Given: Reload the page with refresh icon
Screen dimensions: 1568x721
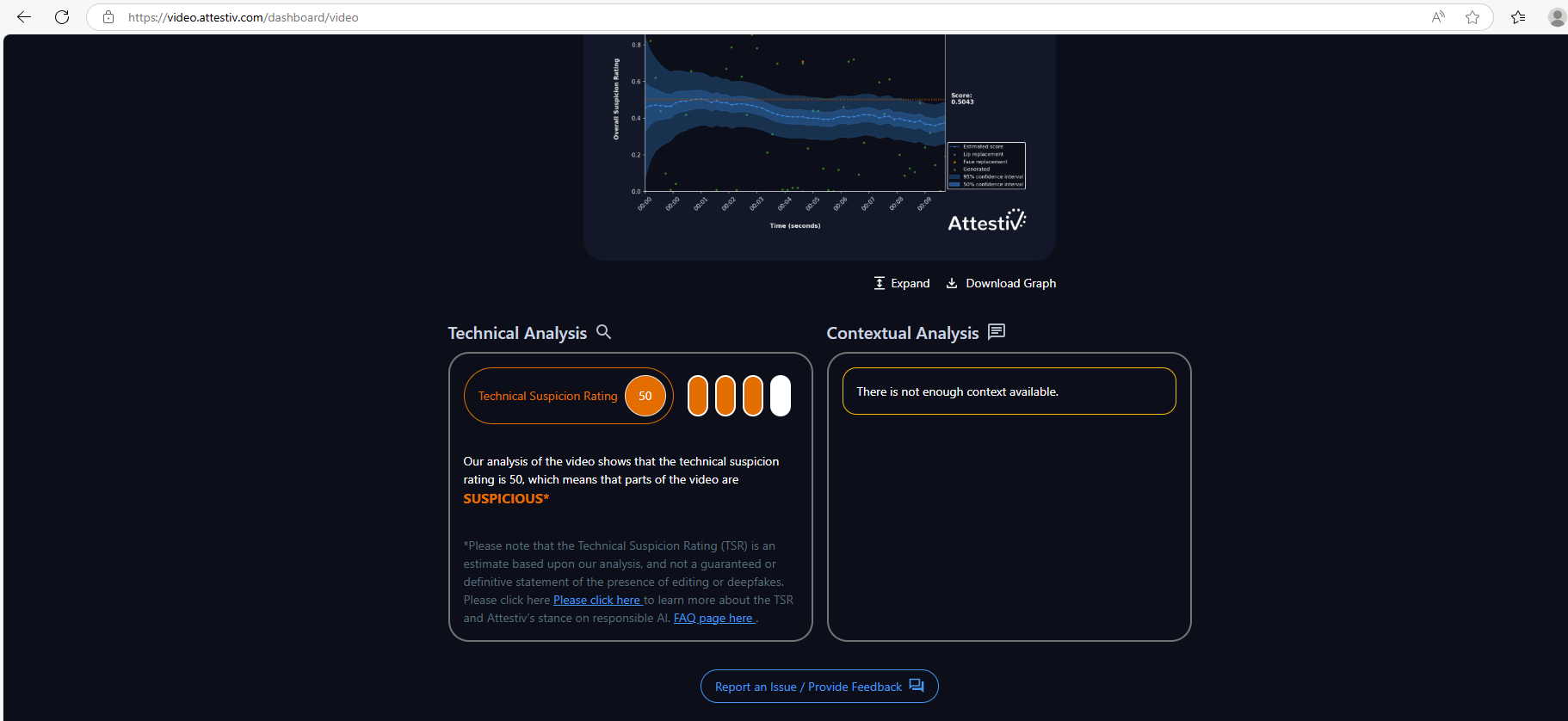Looking at the screenshot, I should pyautogui.click(x=62, y=17).
